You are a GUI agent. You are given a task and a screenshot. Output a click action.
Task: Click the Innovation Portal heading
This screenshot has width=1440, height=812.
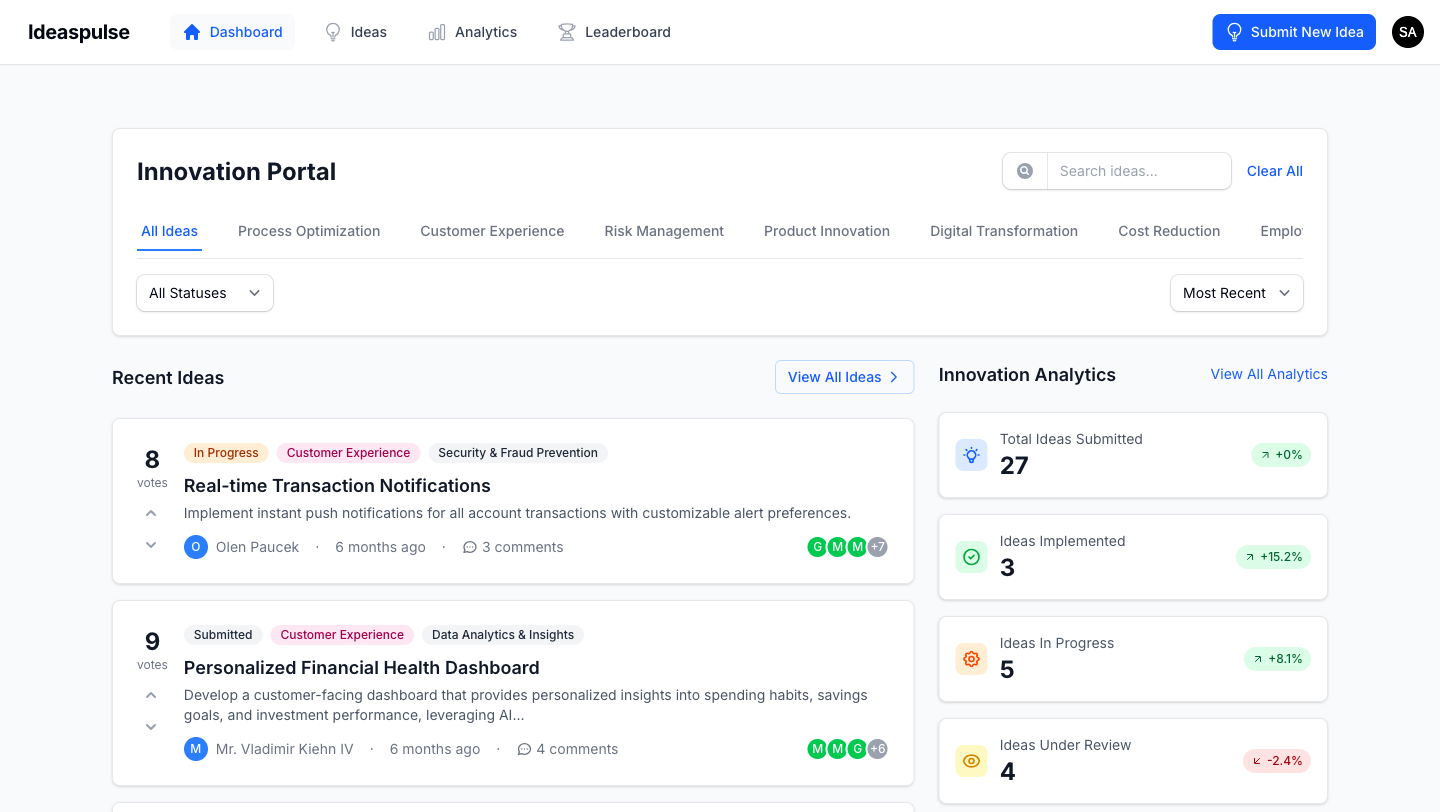[x=237, y=172]
